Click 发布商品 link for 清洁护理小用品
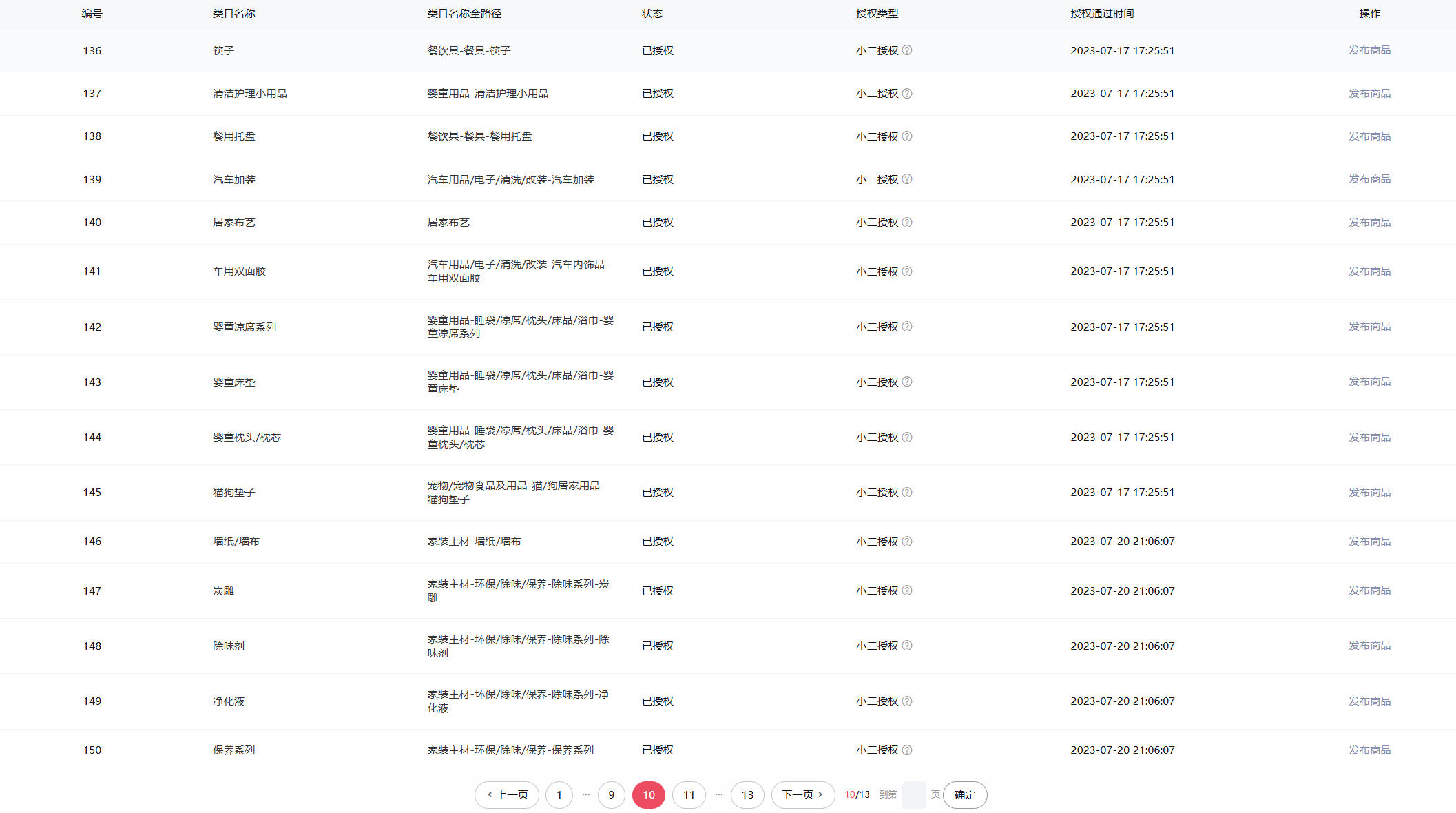This screenshot has height=813, width=1456. pyautogui.click(x=1369, y=94)
